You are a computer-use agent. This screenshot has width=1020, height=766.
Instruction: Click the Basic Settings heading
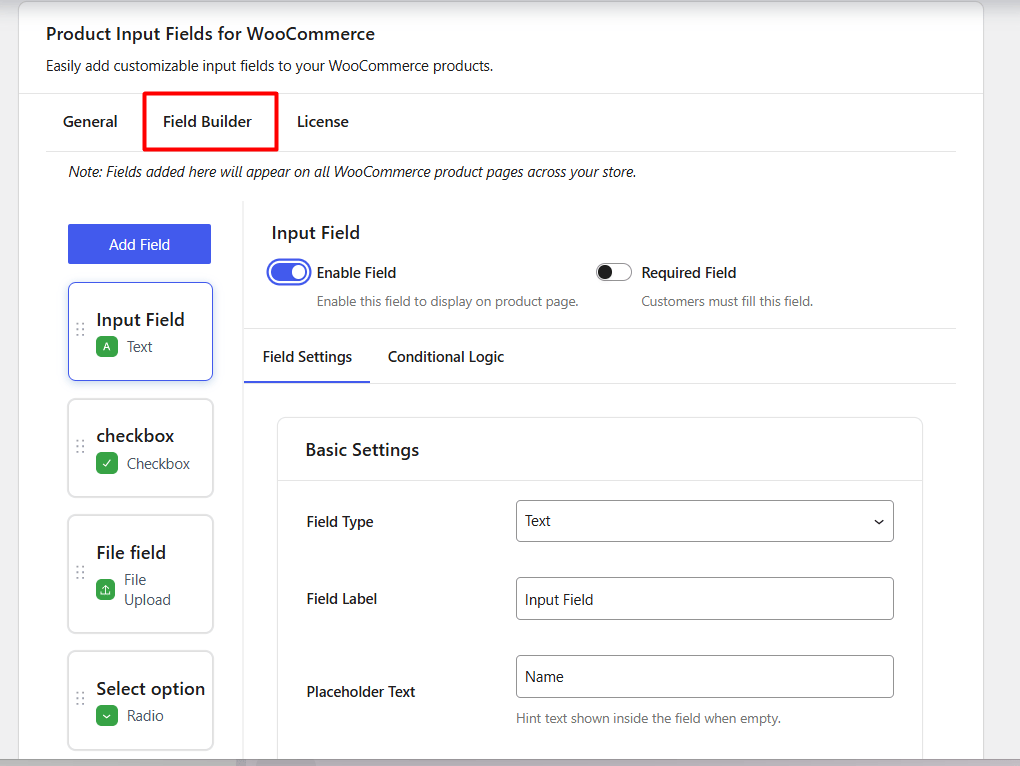(x=362, y=450)
